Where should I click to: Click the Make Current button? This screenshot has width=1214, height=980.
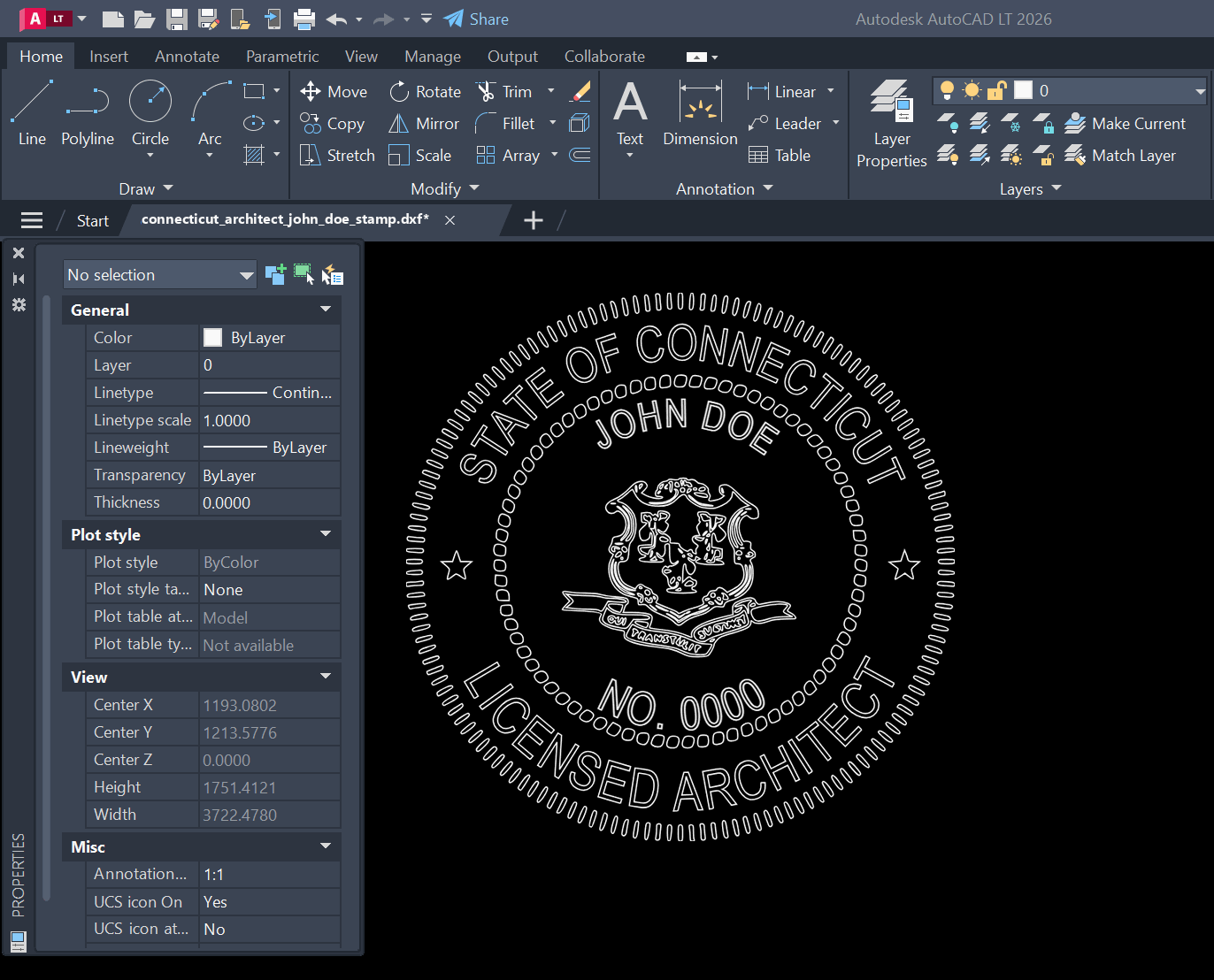pos(1125,123)
